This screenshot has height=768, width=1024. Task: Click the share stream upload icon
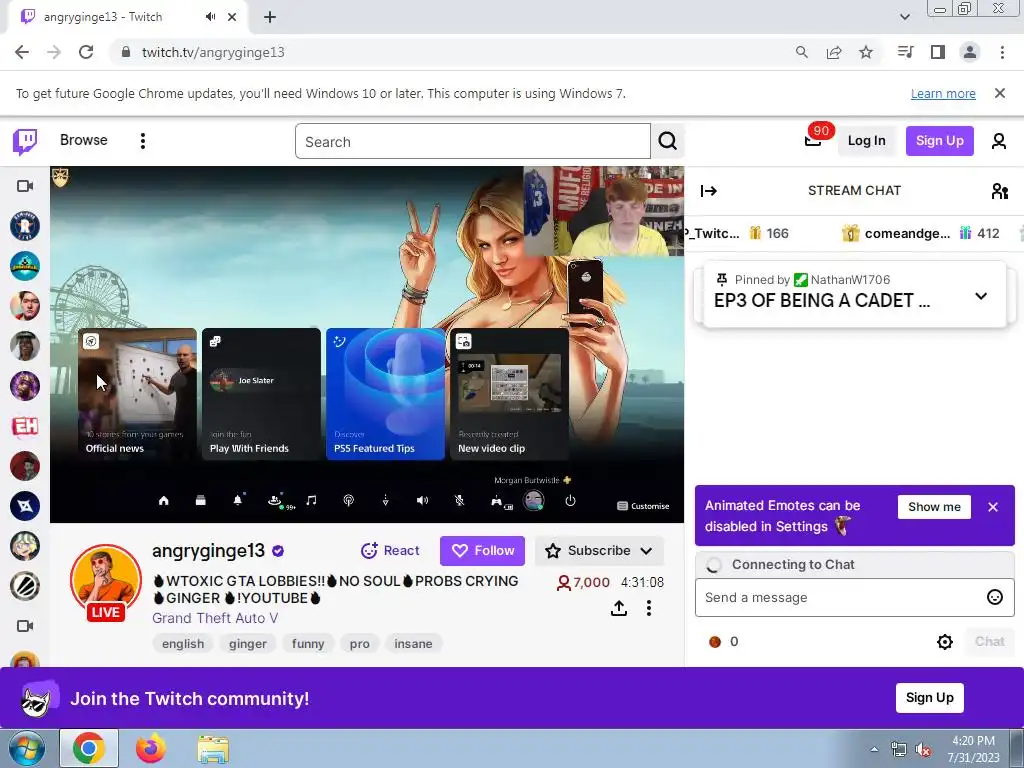click(x=618, y=608)
